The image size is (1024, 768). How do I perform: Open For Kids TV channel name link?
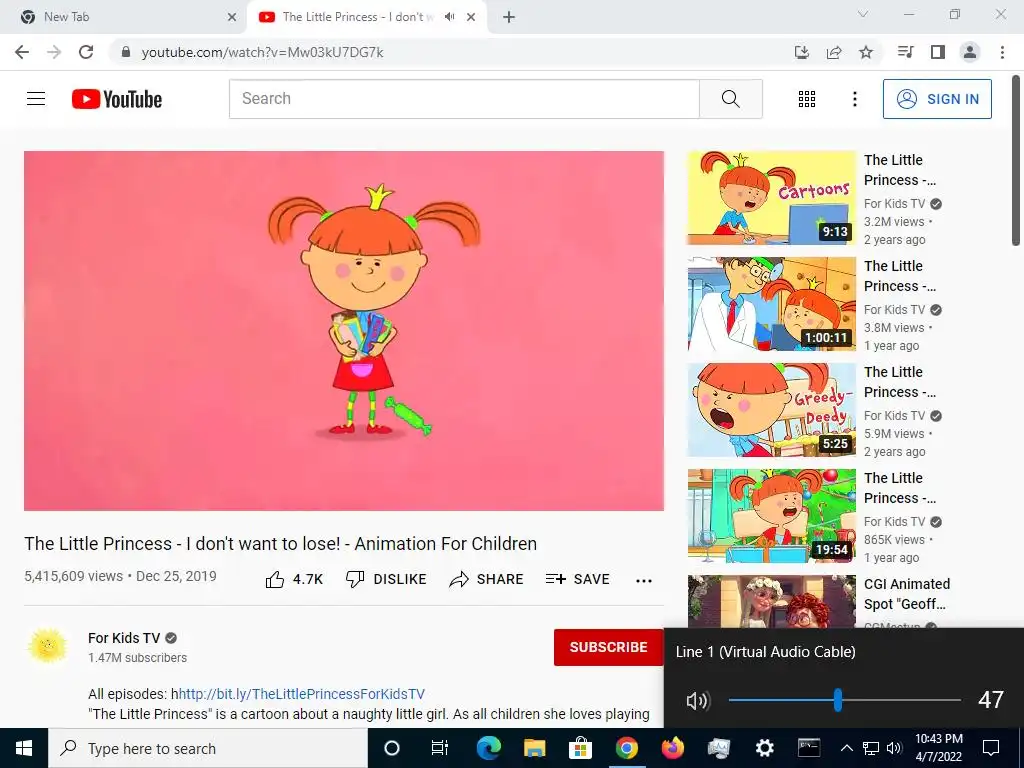[x=124, y=638]
